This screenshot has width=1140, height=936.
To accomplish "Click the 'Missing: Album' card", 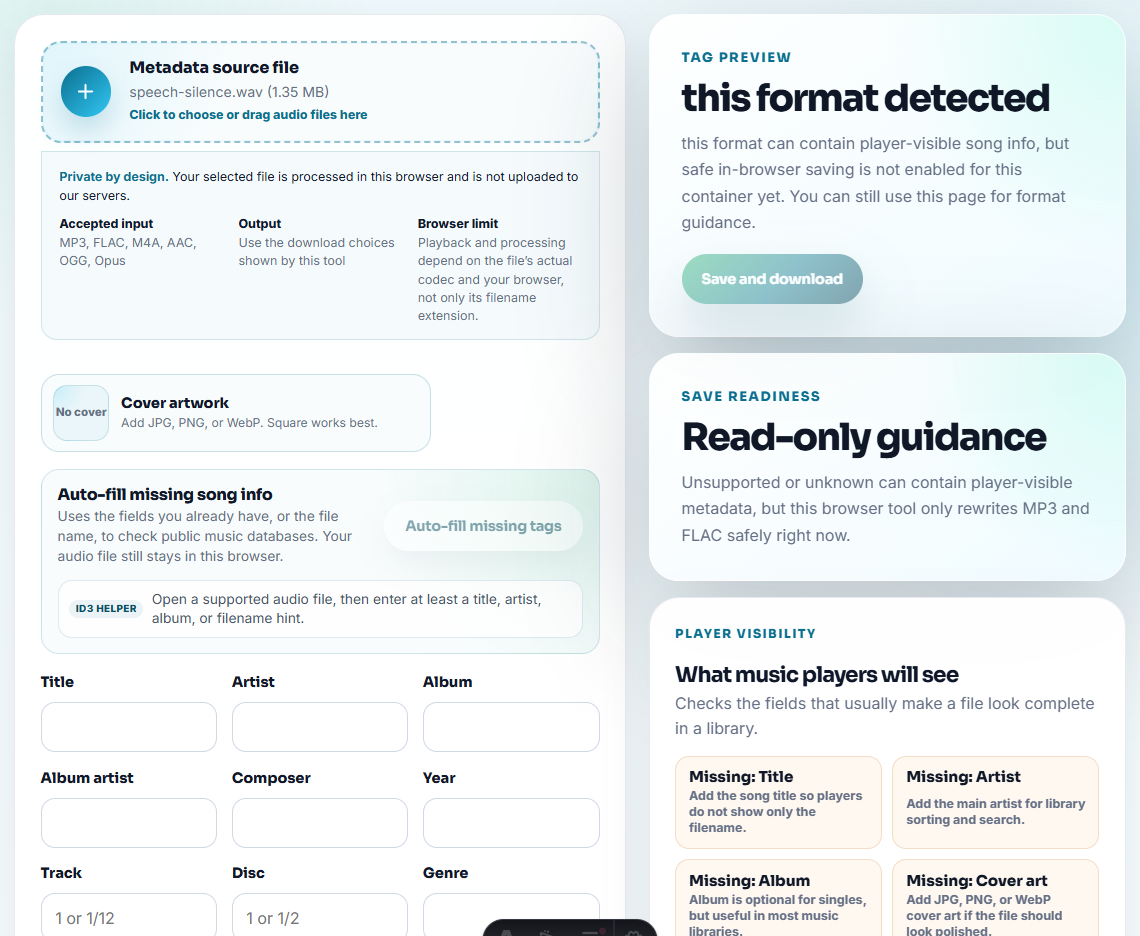I will tap(778, 898).
